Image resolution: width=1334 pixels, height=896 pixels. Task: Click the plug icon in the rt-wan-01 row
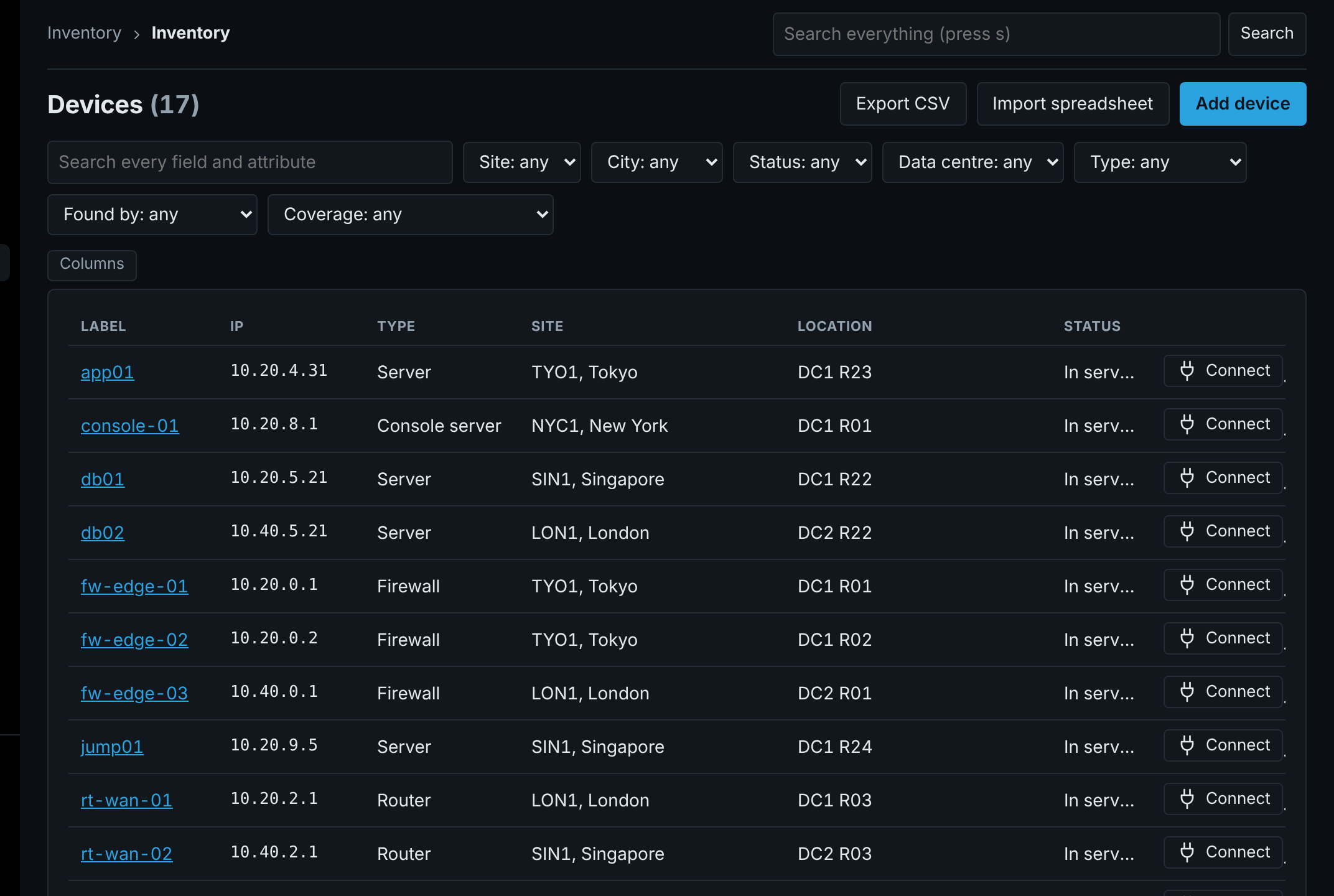[1187, 799]
